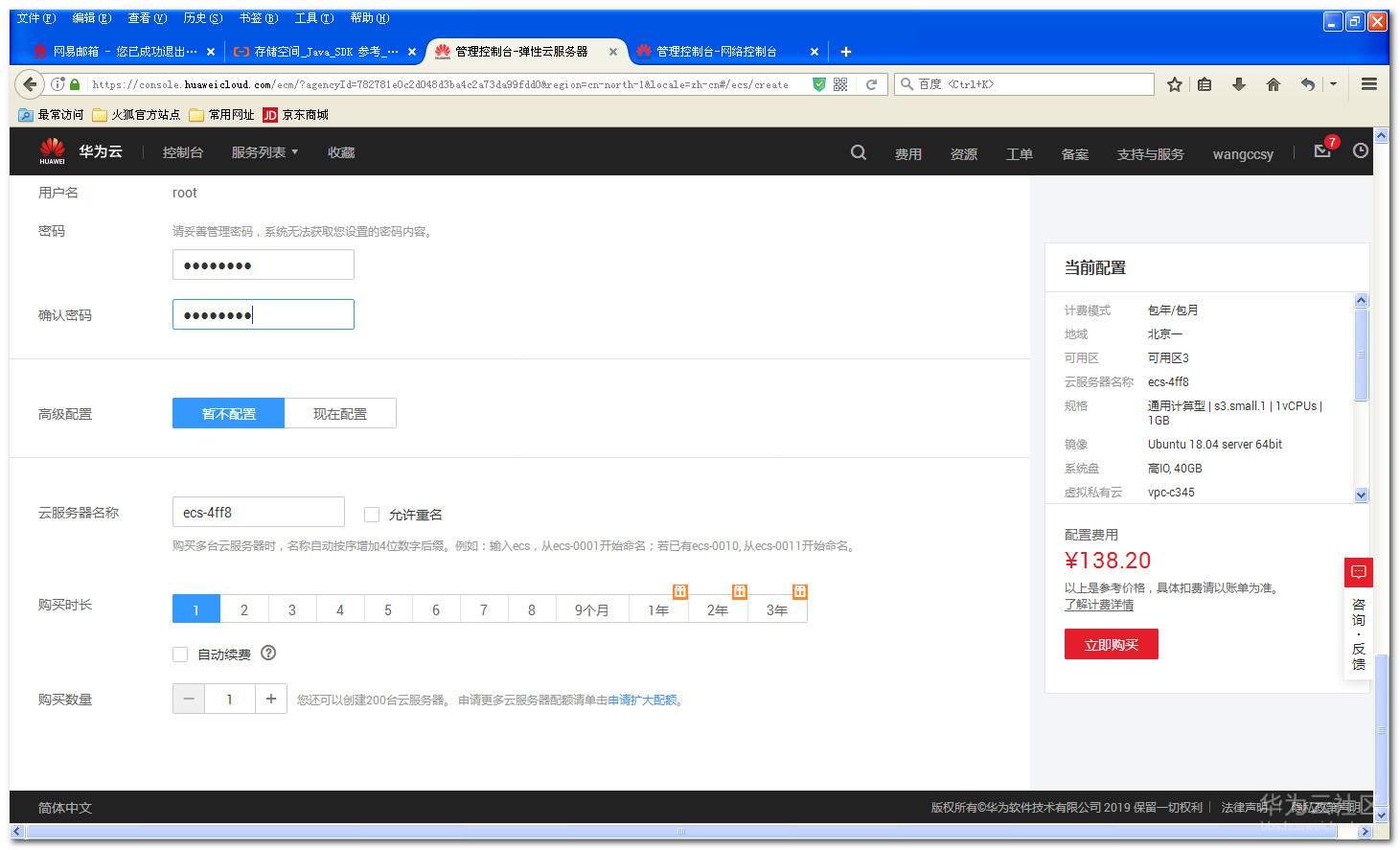The height and width of the screenshot is (850, 1400).
Task: Click the 百度 search box
Action: tap(1023, 84)
